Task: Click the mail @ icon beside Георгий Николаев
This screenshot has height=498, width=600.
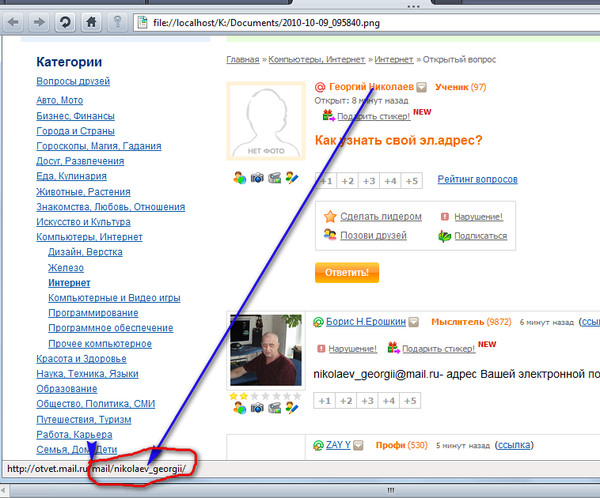Action: pos(320,87)
